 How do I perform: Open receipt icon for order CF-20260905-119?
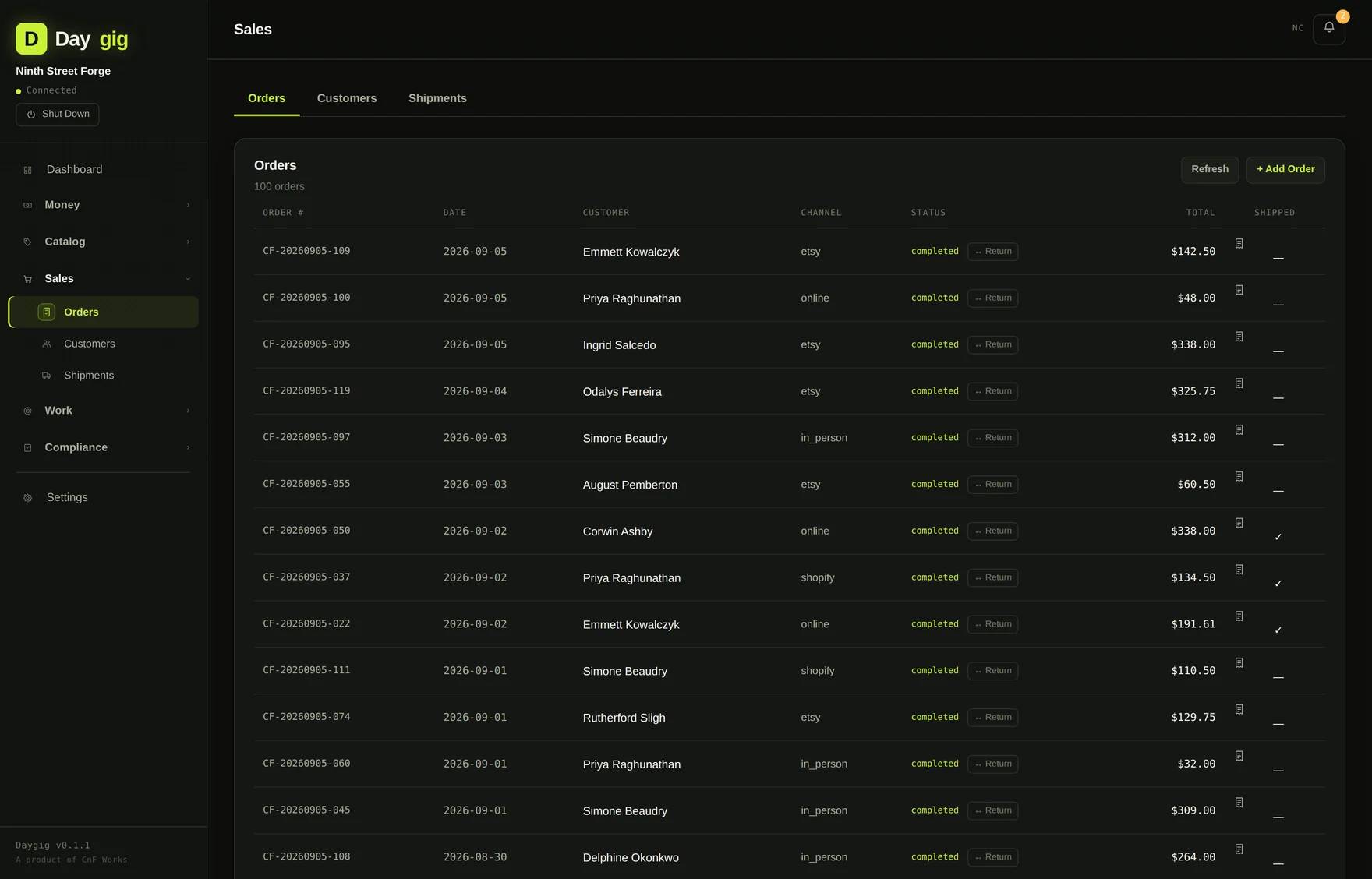click(x=1239, y=383)
